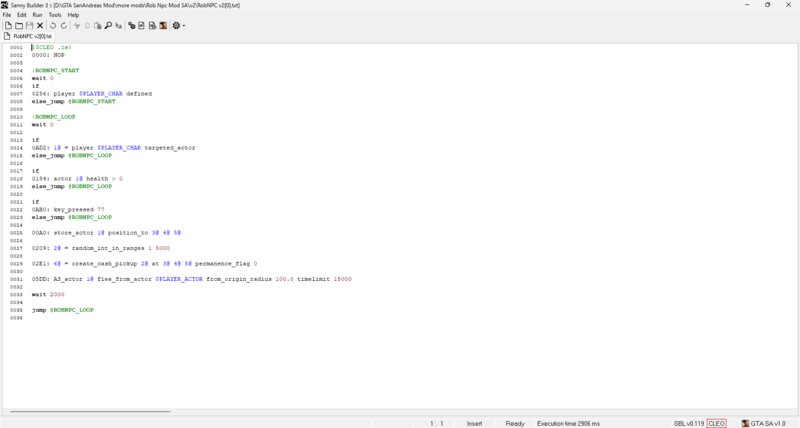The width and height of the screenshot is (800, 428).
Task: Copy selection using toolbar icon
Action: tap(87, 26)
